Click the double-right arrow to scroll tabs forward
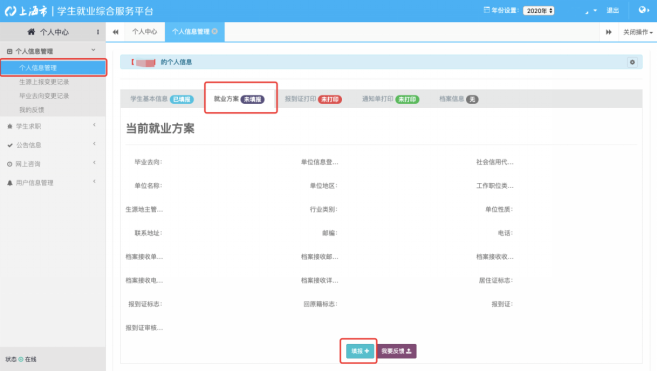 (608, 32)
